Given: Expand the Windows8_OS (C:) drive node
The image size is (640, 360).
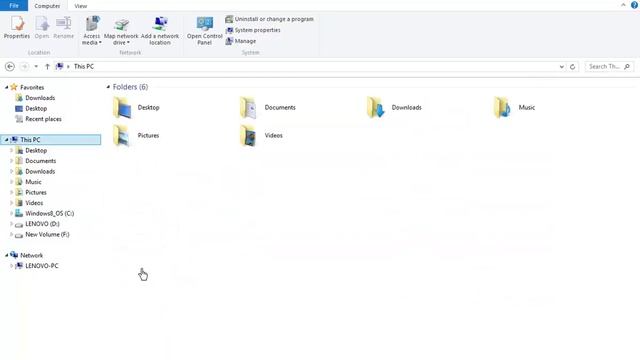Looking at the screenshot, I should click(x=11, y=213).
